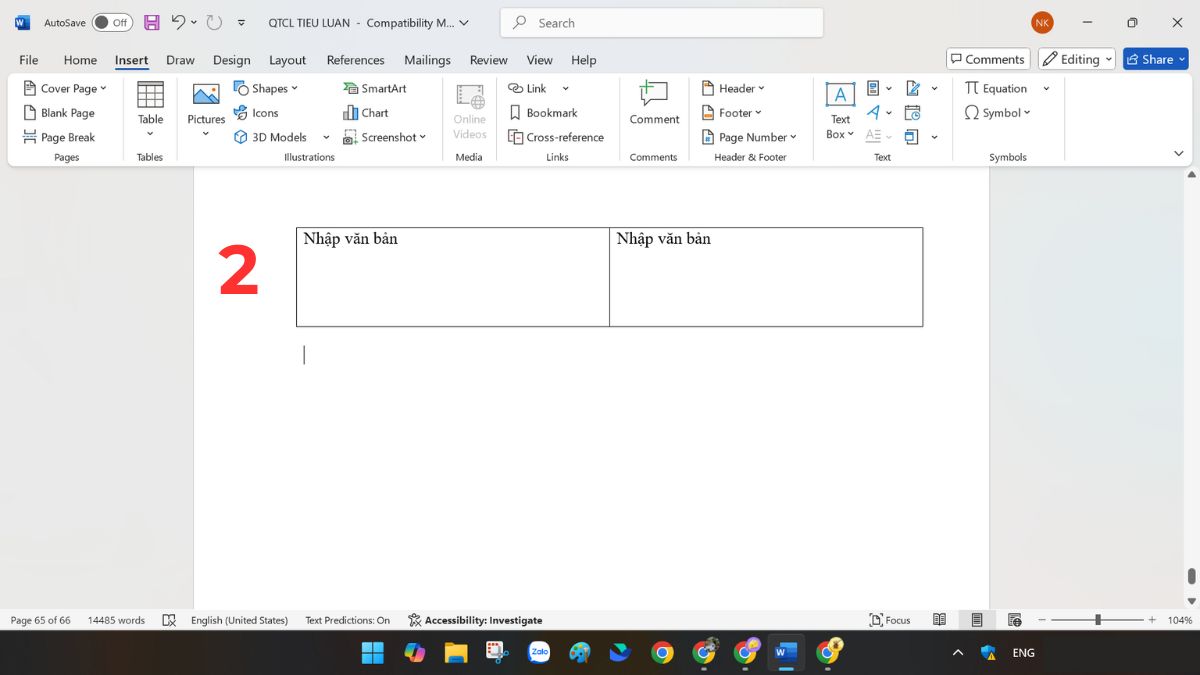Open the Screenshot dropdown

385,137
